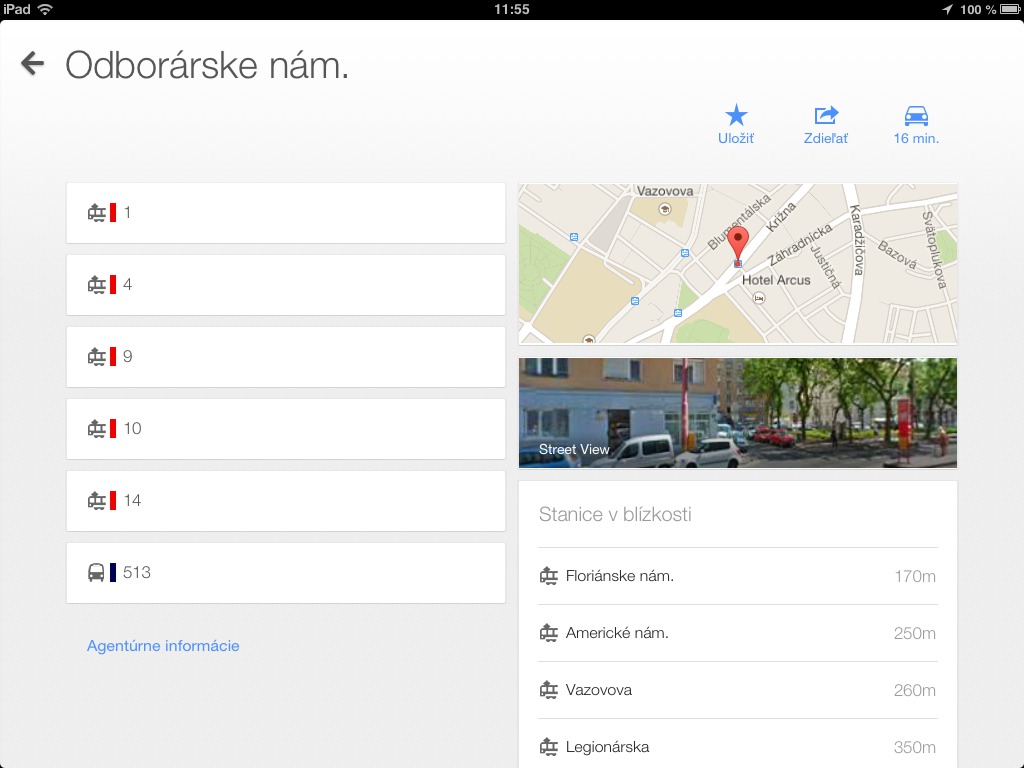Open the Agentúrne informácie link
The height and width of the screenshot is (768, 1024).
163,646
